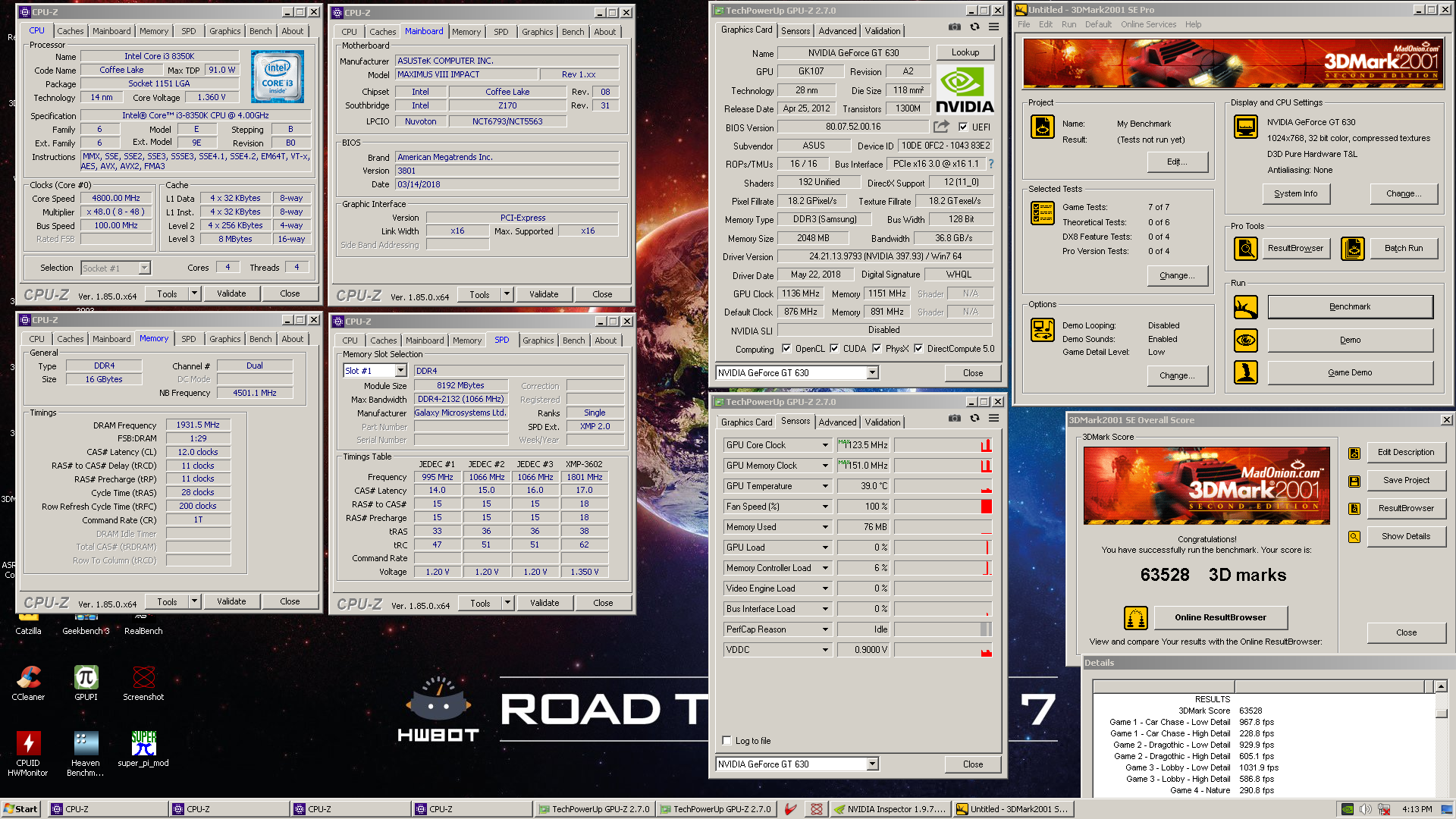Expand the GPU Temperature sensor dropdown
The height and width of the screenshot is (819, 1456).
pyautogui.click(x=826, y=486)
